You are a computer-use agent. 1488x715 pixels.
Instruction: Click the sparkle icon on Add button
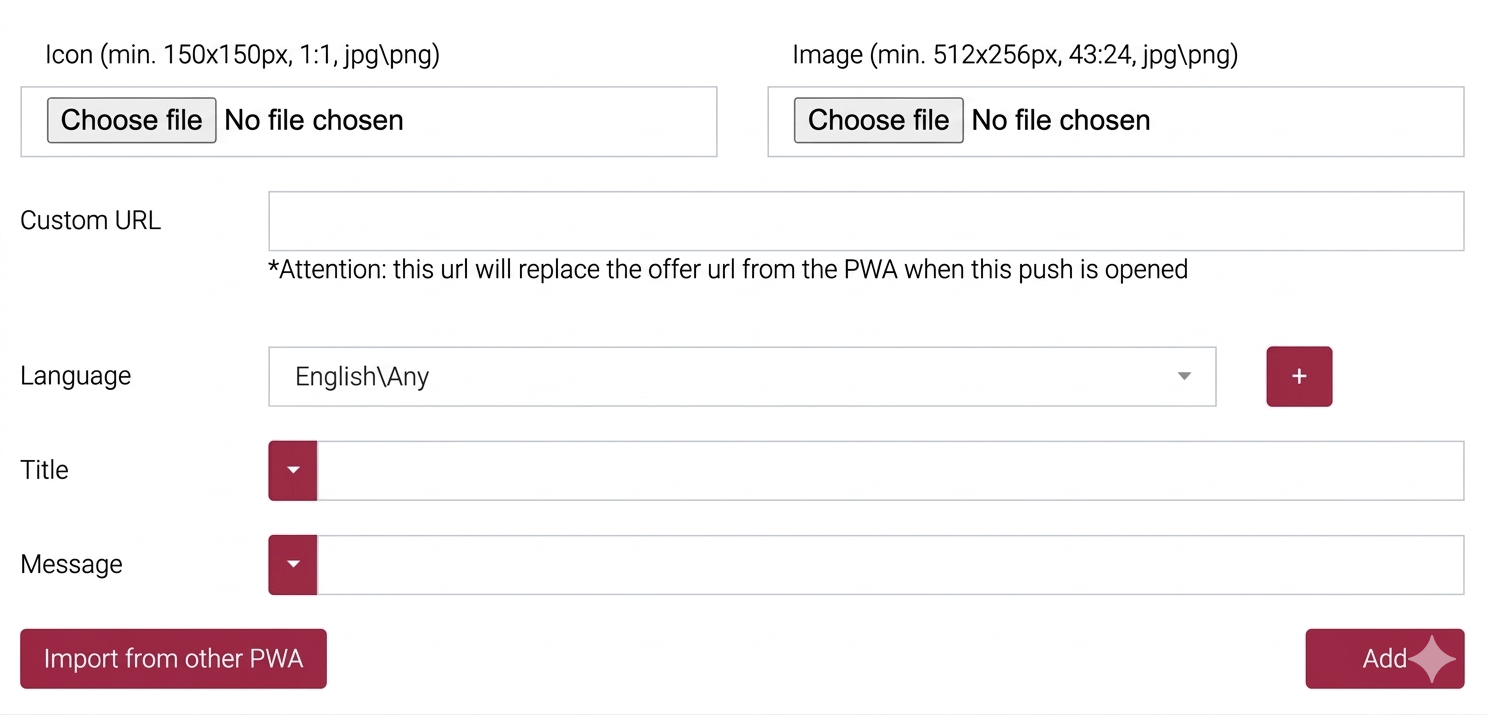[x=1431, y=659]
